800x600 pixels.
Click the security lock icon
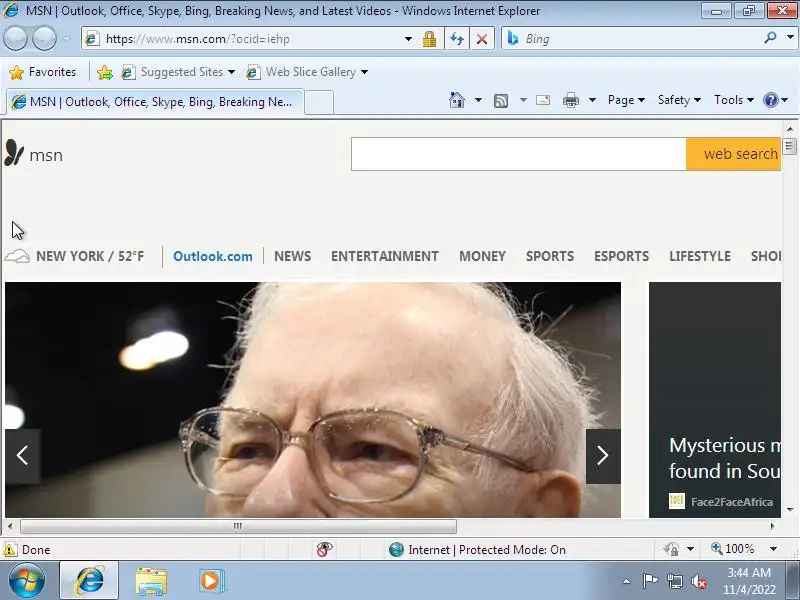point(429,39)
